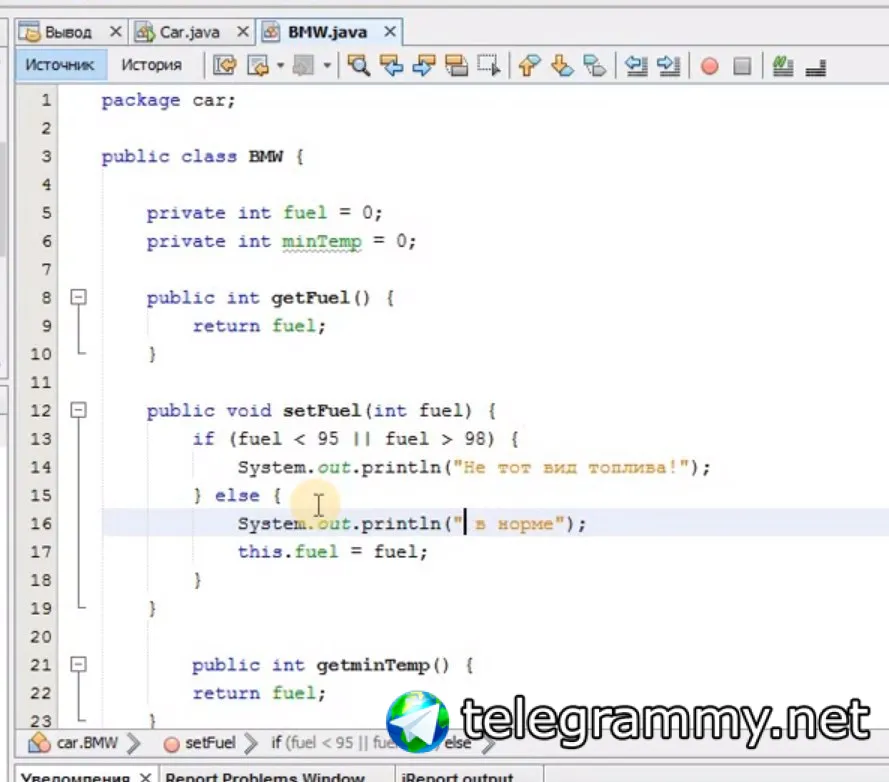Open the iReport output tab
Viewport: 889px width, 782px height.
pyautogui.click(x=457, y=776)
